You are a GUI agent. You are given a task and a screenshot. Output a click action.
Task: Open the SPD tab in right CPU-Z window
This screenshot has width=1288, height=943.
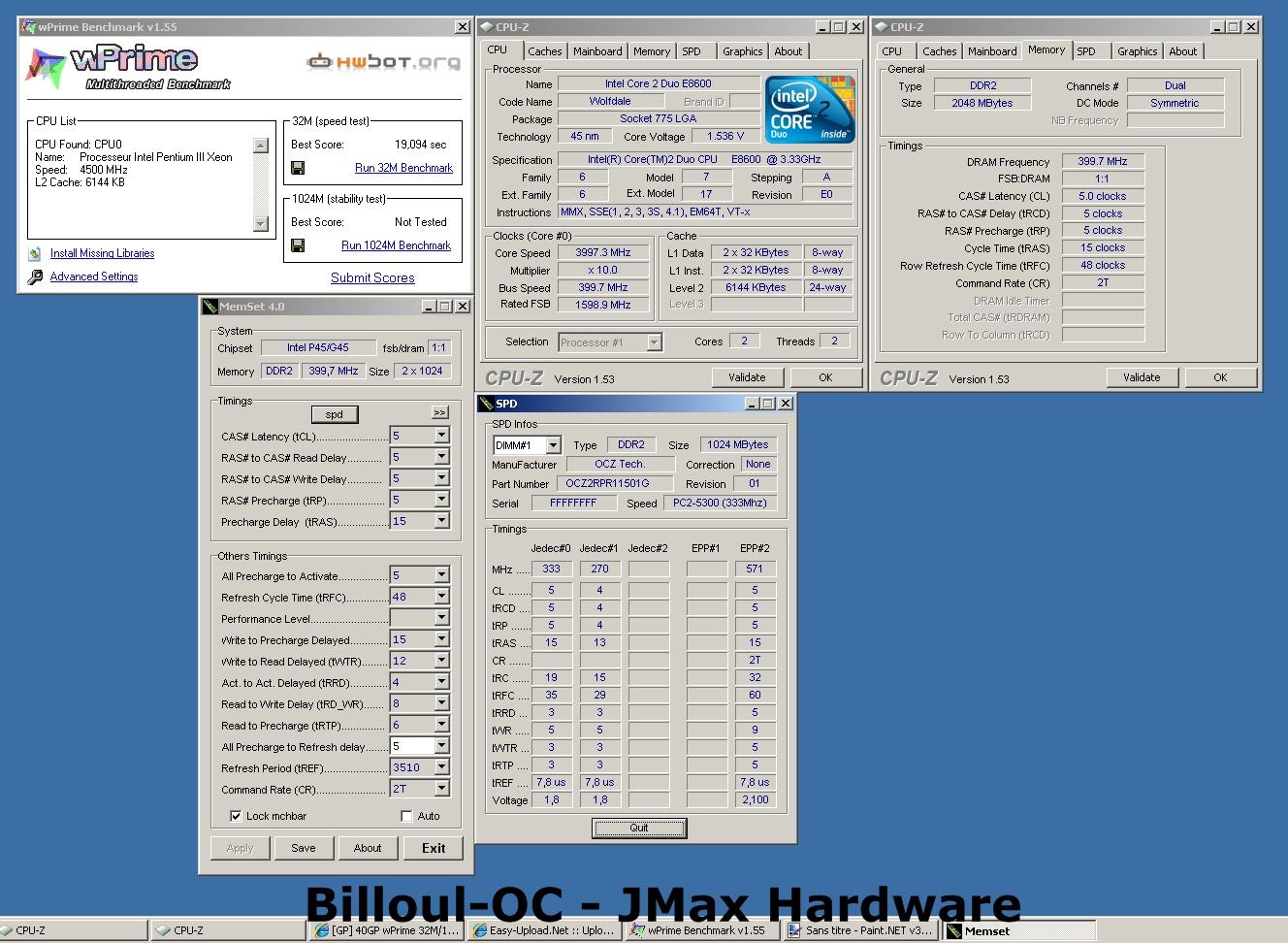1086,51
